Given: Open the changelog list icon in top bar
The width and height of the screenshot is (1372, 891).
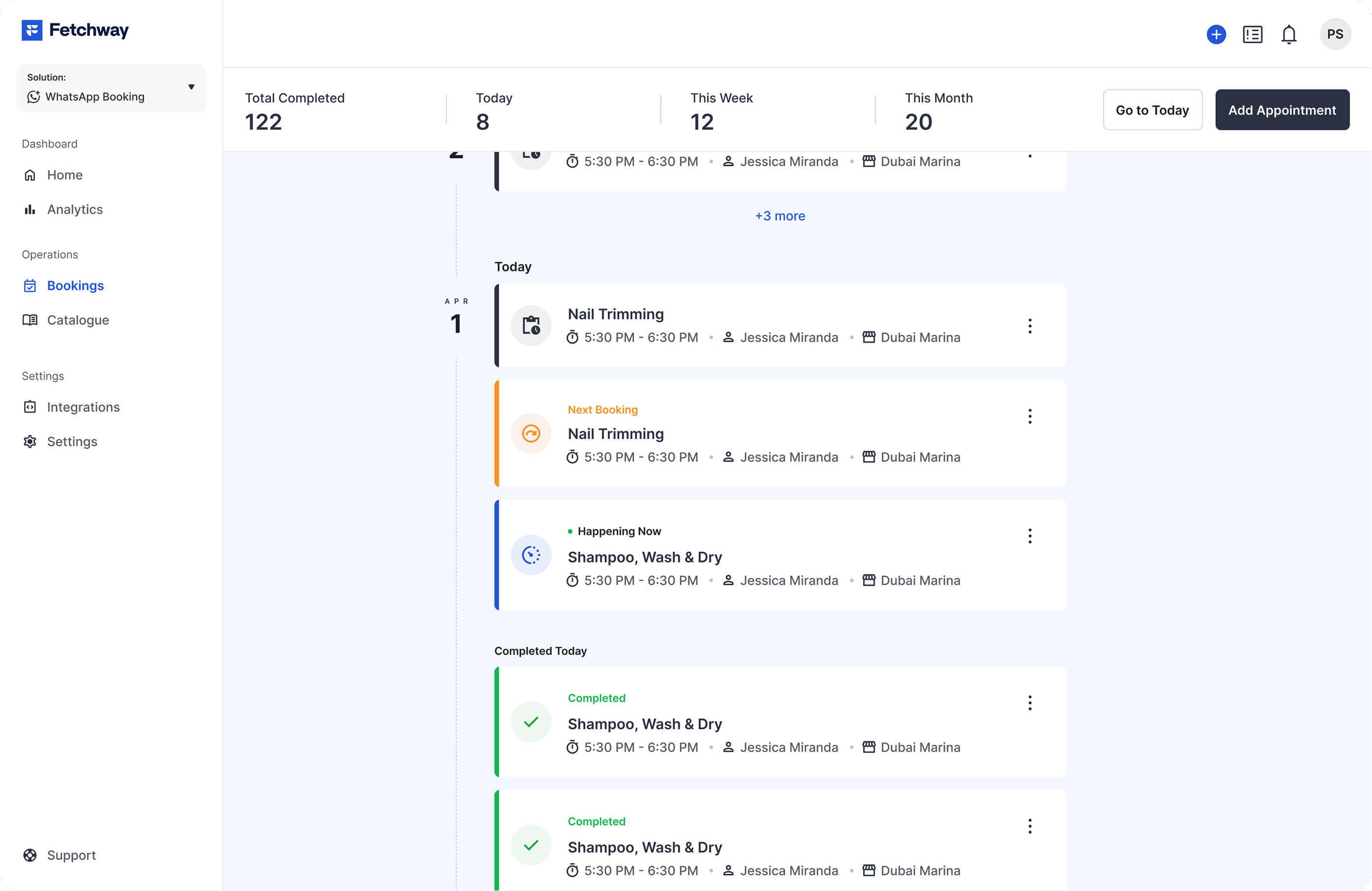Looking at the screenshot, I should pos(1252,34).
